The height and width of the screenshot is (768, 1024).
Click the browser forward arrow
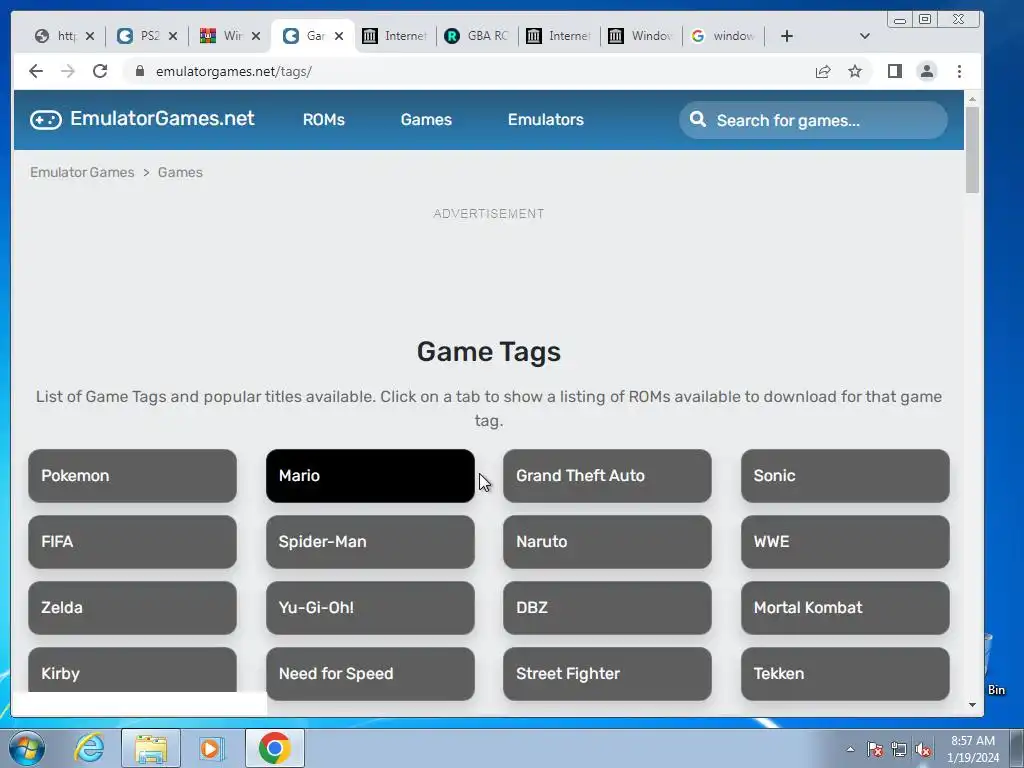(x=68, y=71)
